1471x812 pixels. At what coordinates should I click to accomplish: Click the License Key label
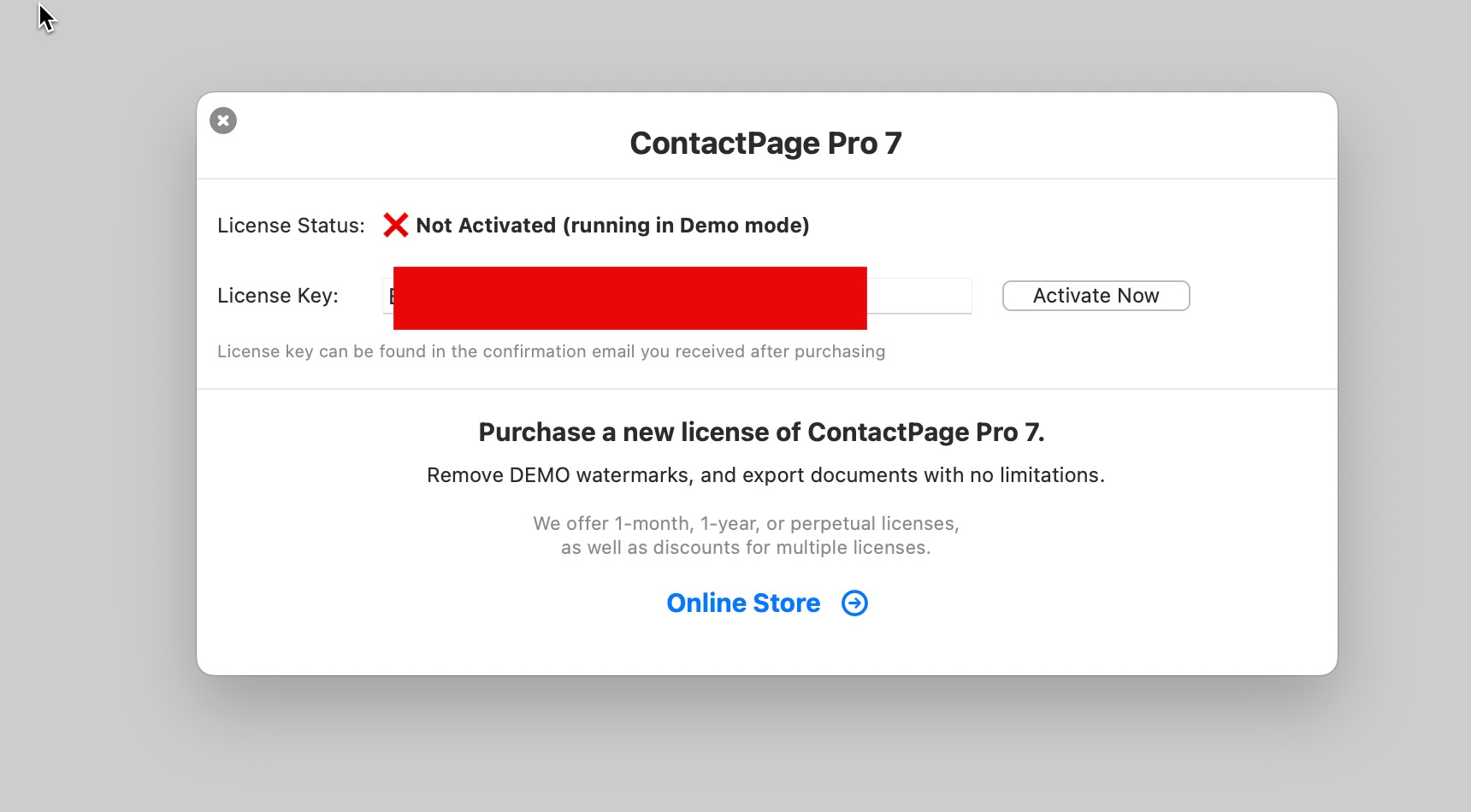point(278,296)
